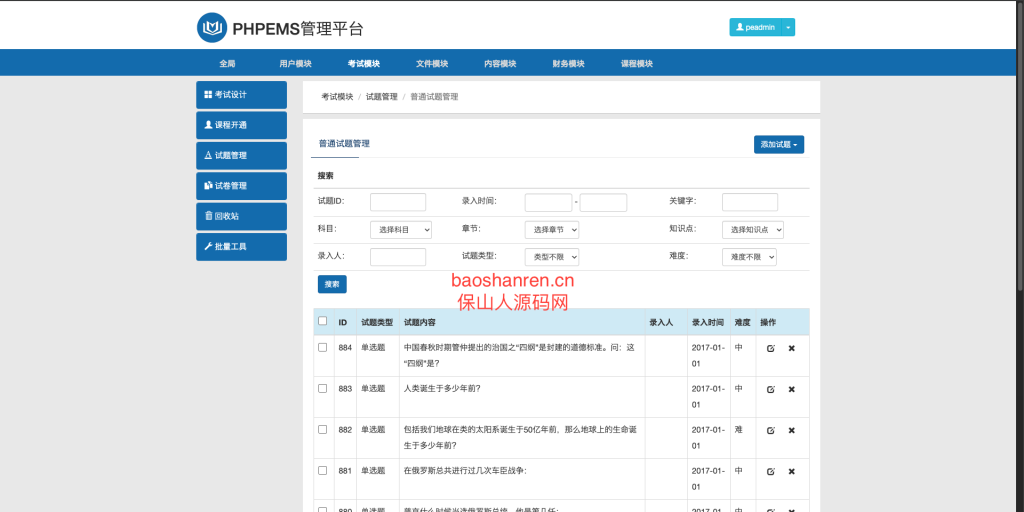
Task: Delete question 881 with X icon
Action: coord(792,472)
